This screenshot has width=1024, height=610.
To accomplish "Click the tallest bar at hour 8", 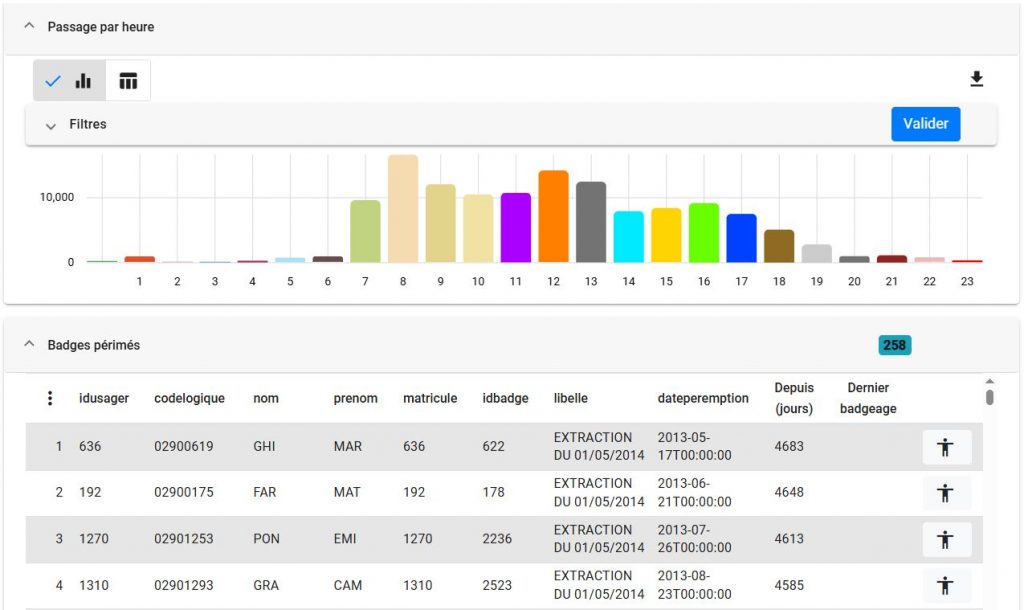I will pos(403,209).
